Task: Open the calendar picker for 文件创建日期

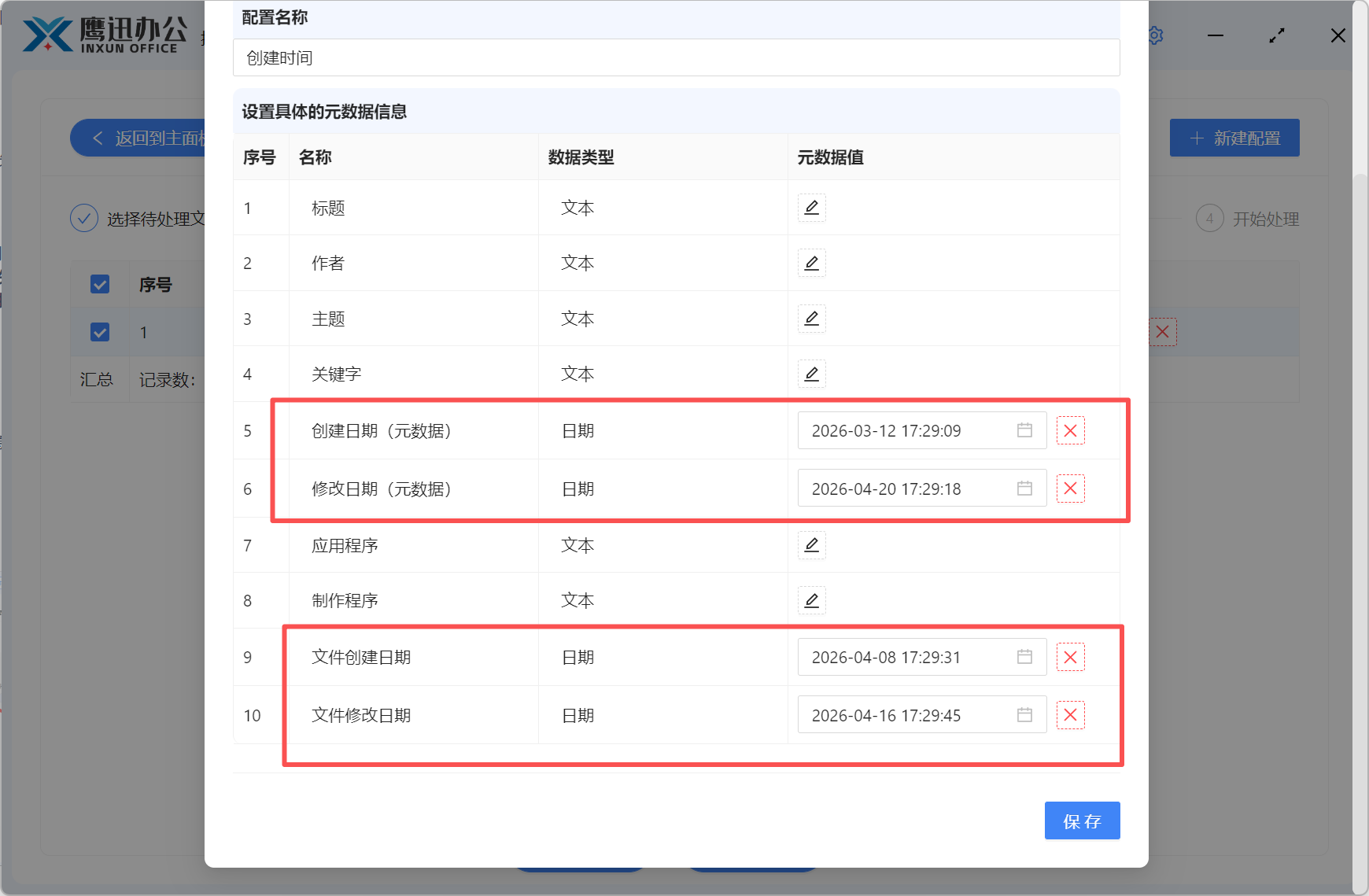Action: click(1024, 657)
